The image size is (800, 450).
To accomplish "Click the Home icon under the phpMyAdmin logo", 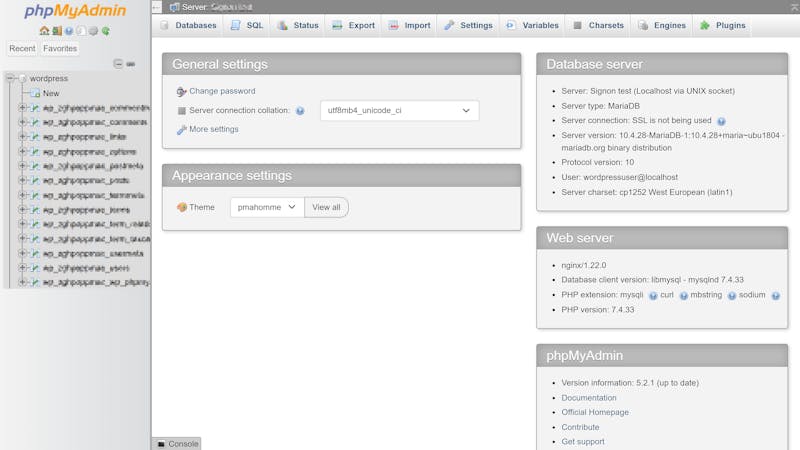I will [x=44, y=31].
